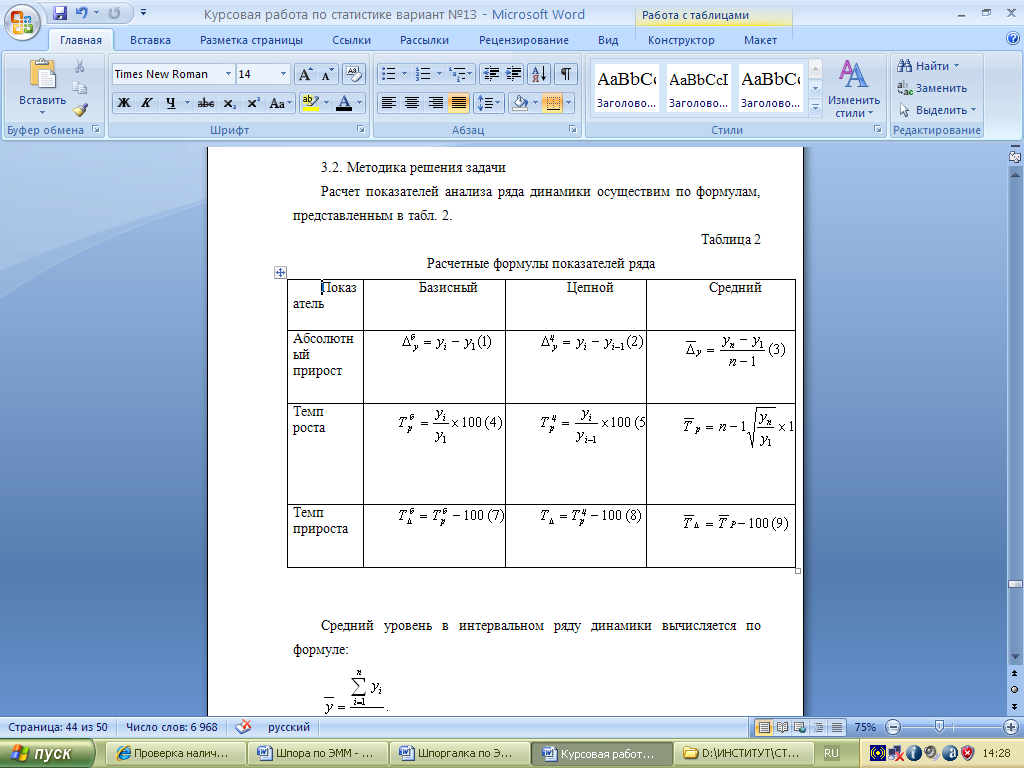This screenshot has height=768, width=1024.
Task: Click vertical scrollbar down arrow
Action: pyautogui.click(x=1015, y=656)
